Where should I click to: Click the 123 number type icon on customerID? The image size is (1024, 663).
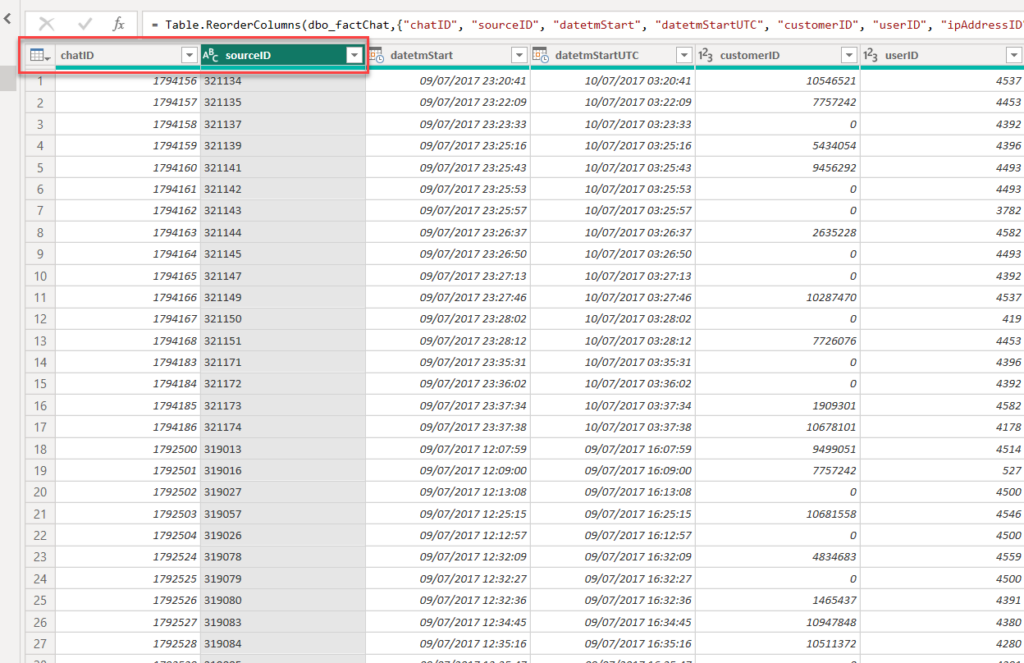point(706,56)
